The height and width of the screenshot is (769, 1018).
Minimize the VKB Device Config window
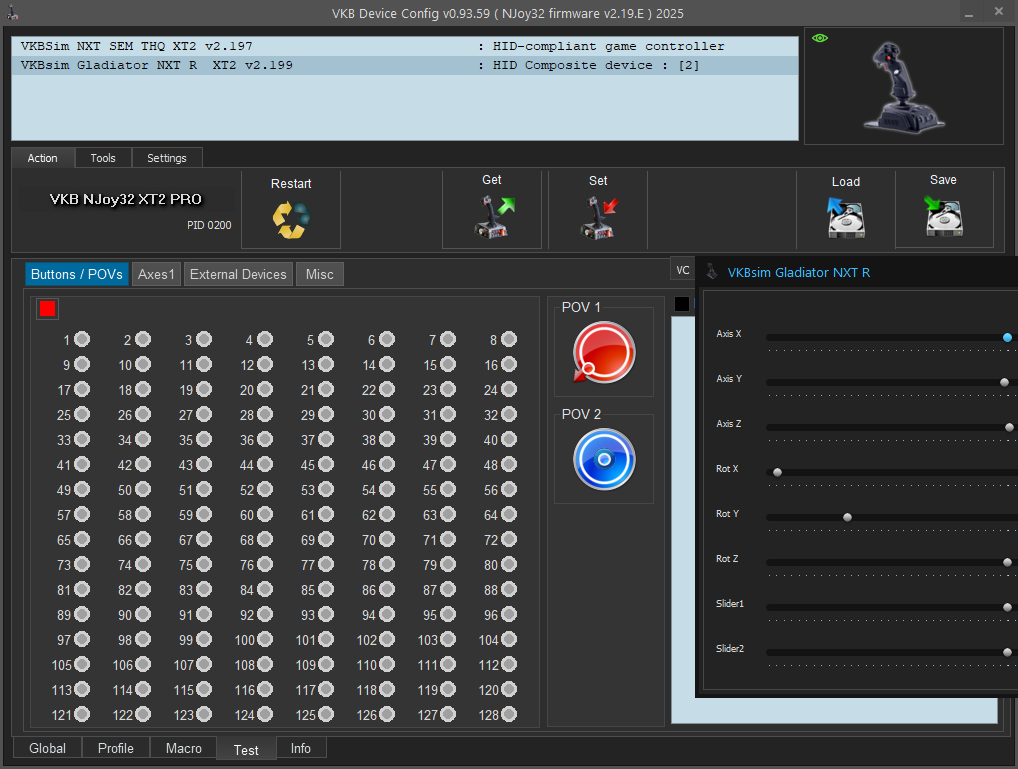[969, 13]
